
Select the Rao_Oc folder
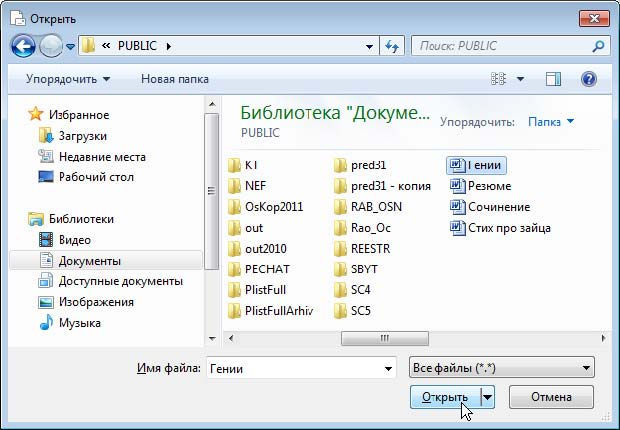click(x=362, y=228)
